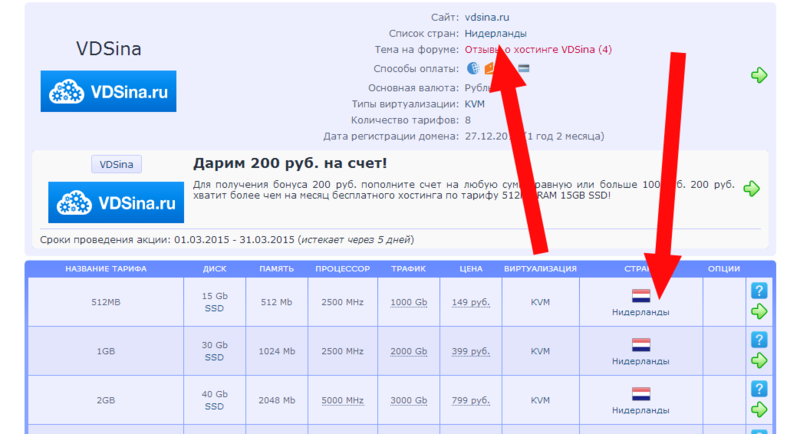This screenshot has width=800, height=434.
Task: Sort by ПАМЯТЬ column header
Action: click(277, 269)
